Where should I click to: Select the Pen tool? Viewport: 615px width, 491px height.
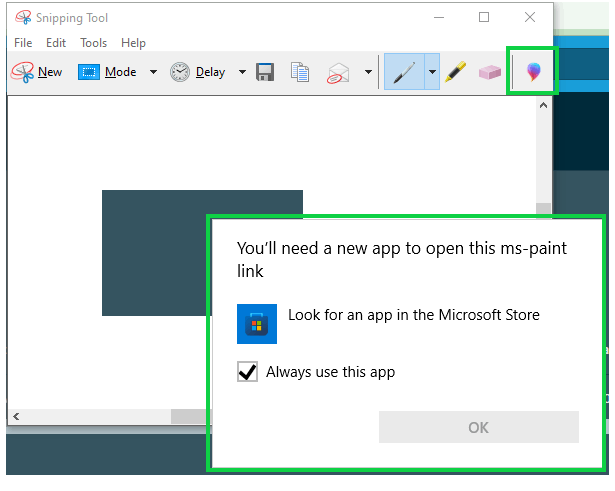point(404,72)
